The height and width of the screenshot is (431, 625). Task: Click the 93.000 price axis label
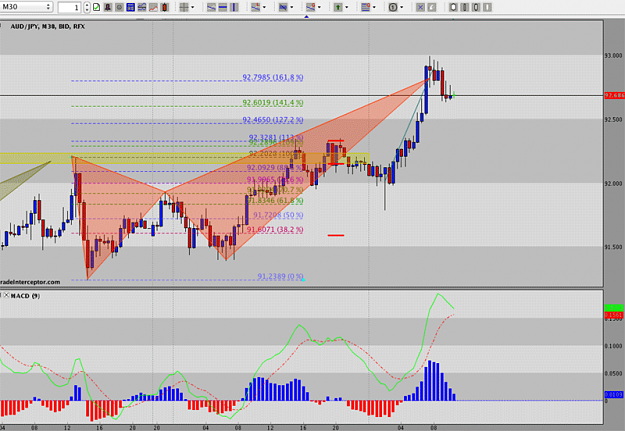click(x=613, y=56)
